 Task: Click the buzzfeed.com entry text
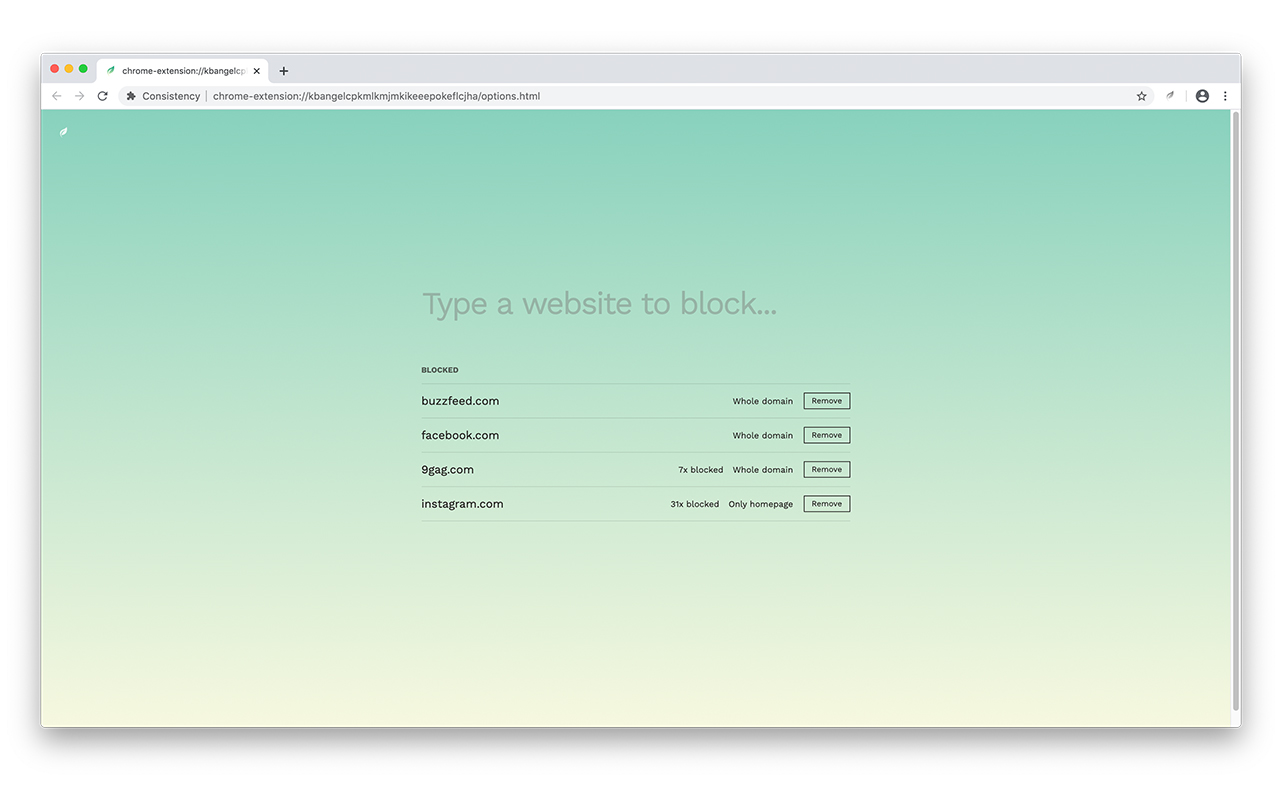[x=460, y=401]
